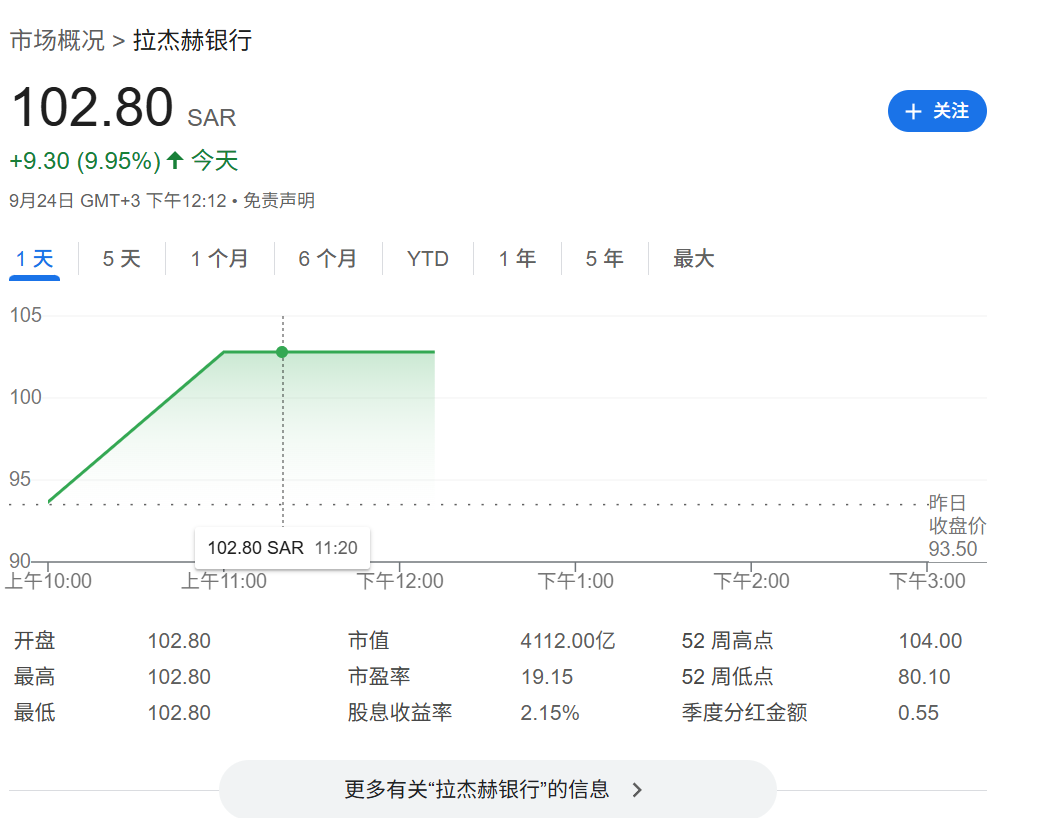Select the 最大 time range tab
Viewport: 1044px width, 818px height.
pyautogui.click(x=693, y=259)
